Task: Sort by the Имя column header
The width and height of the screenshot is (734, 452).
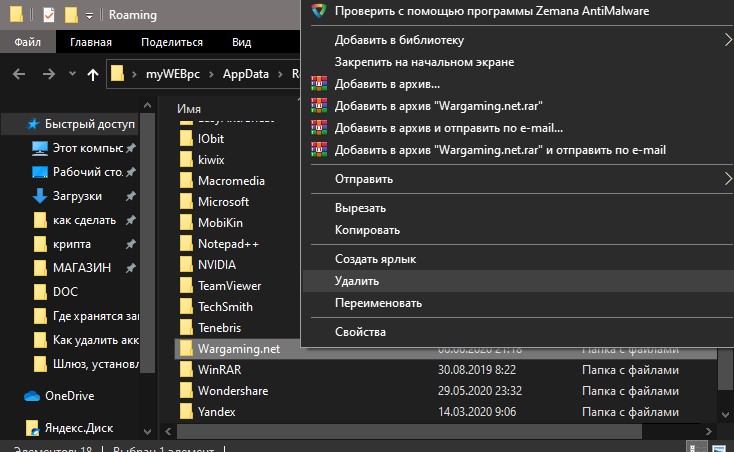Action: 189,109
